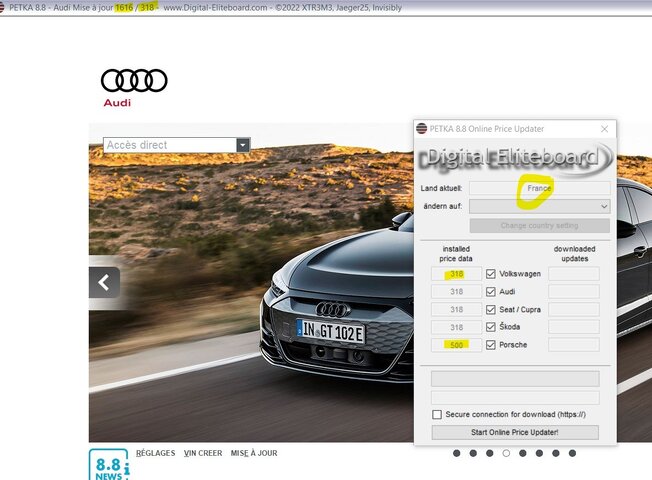Select the fifth carousel dot
The height and width of the screenshot is (480, 652).
(x=523, y=453)
